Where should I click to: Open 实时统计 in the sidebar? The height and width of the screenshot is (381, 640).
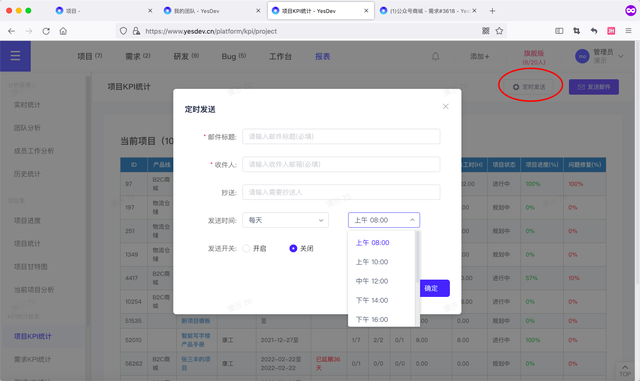pos(27,105)
